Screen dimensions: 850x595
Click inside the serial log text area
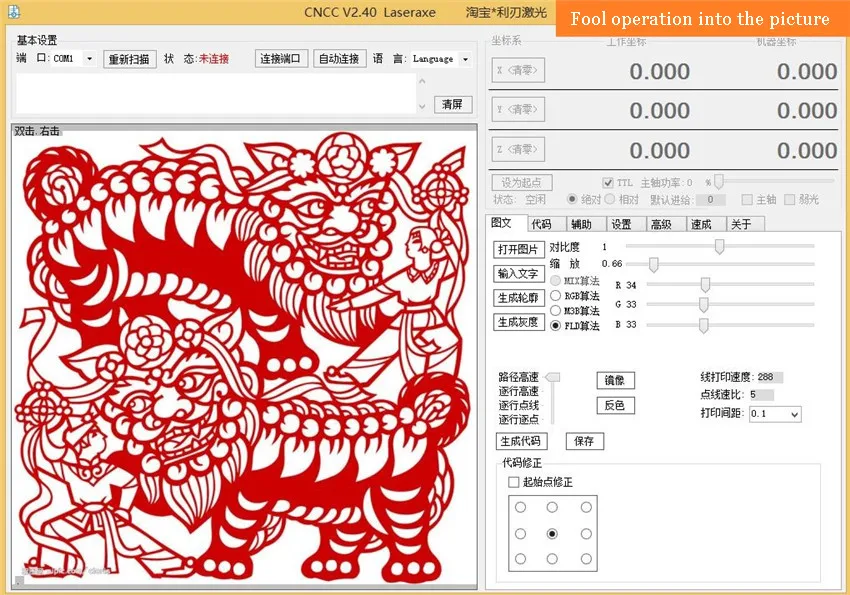[216, 93]
